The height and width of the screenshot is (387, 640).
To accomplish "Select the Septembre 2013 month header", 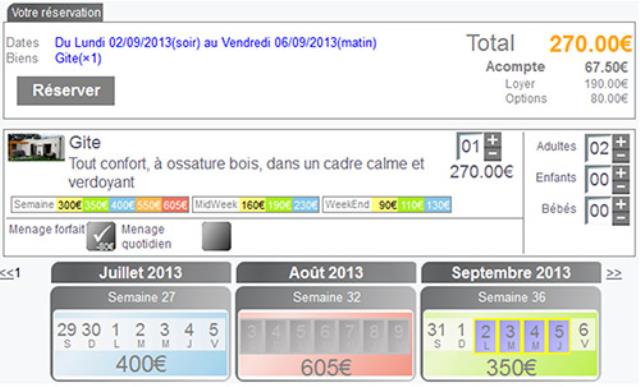I will point(511,273).
